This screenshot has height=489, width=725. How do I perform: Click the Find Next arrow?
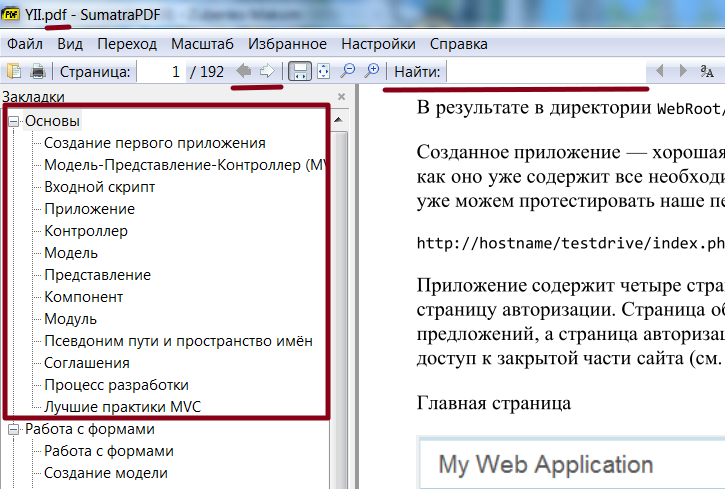click(683, 71)
